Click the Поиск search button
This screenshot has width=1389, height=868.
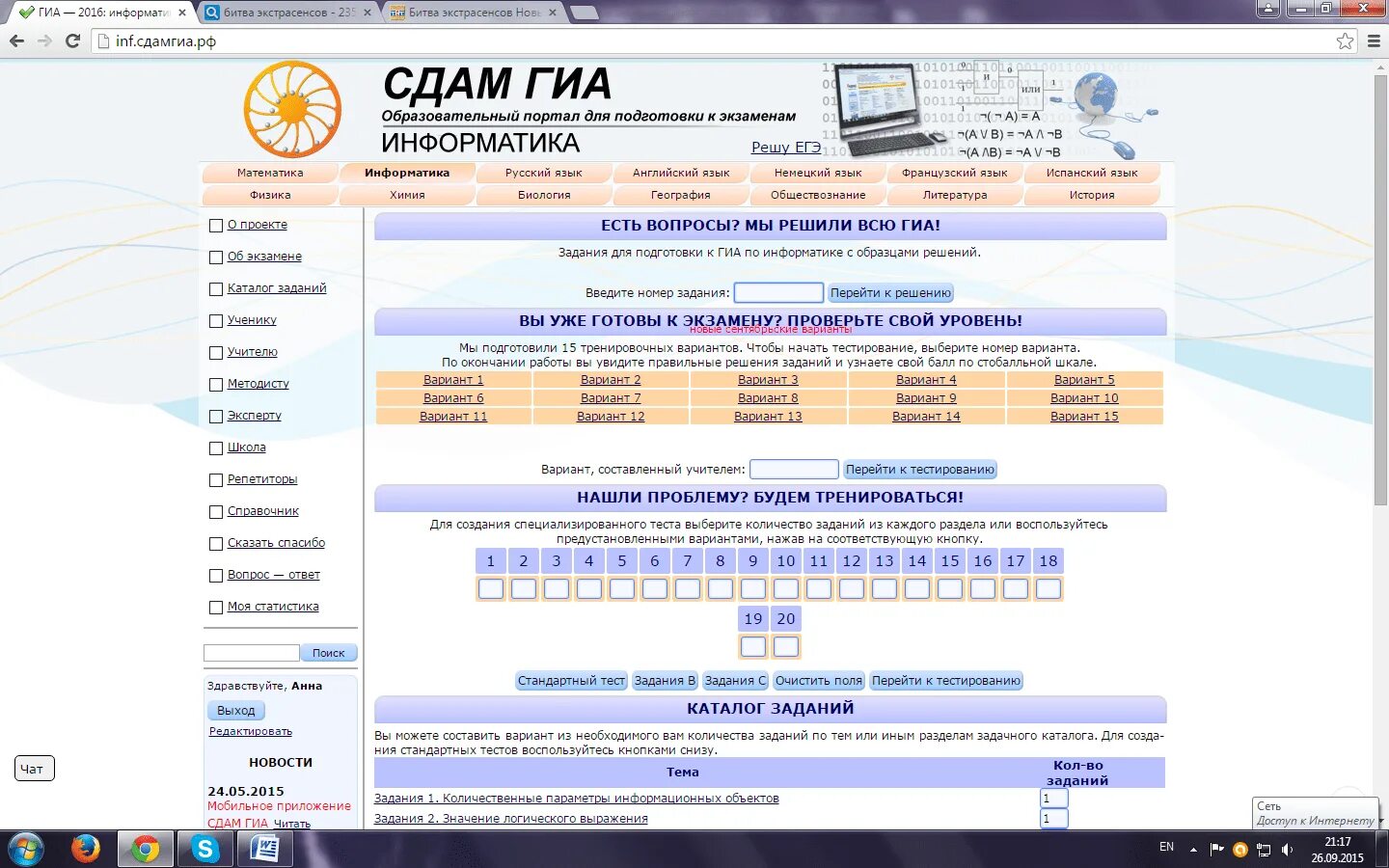pos(329,653)
